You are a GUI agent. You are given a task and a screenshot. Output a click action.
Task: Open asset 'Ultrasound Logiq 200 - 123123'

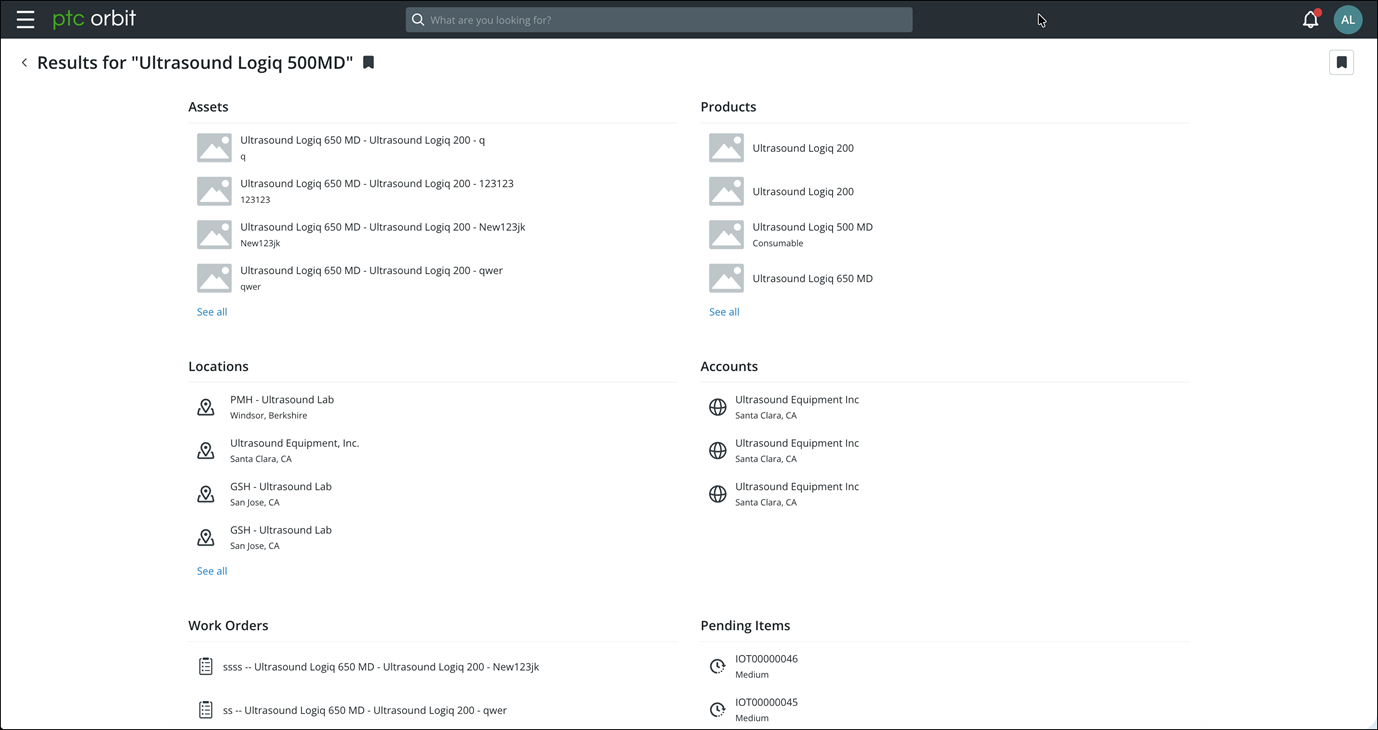click(x=377, y=184)
